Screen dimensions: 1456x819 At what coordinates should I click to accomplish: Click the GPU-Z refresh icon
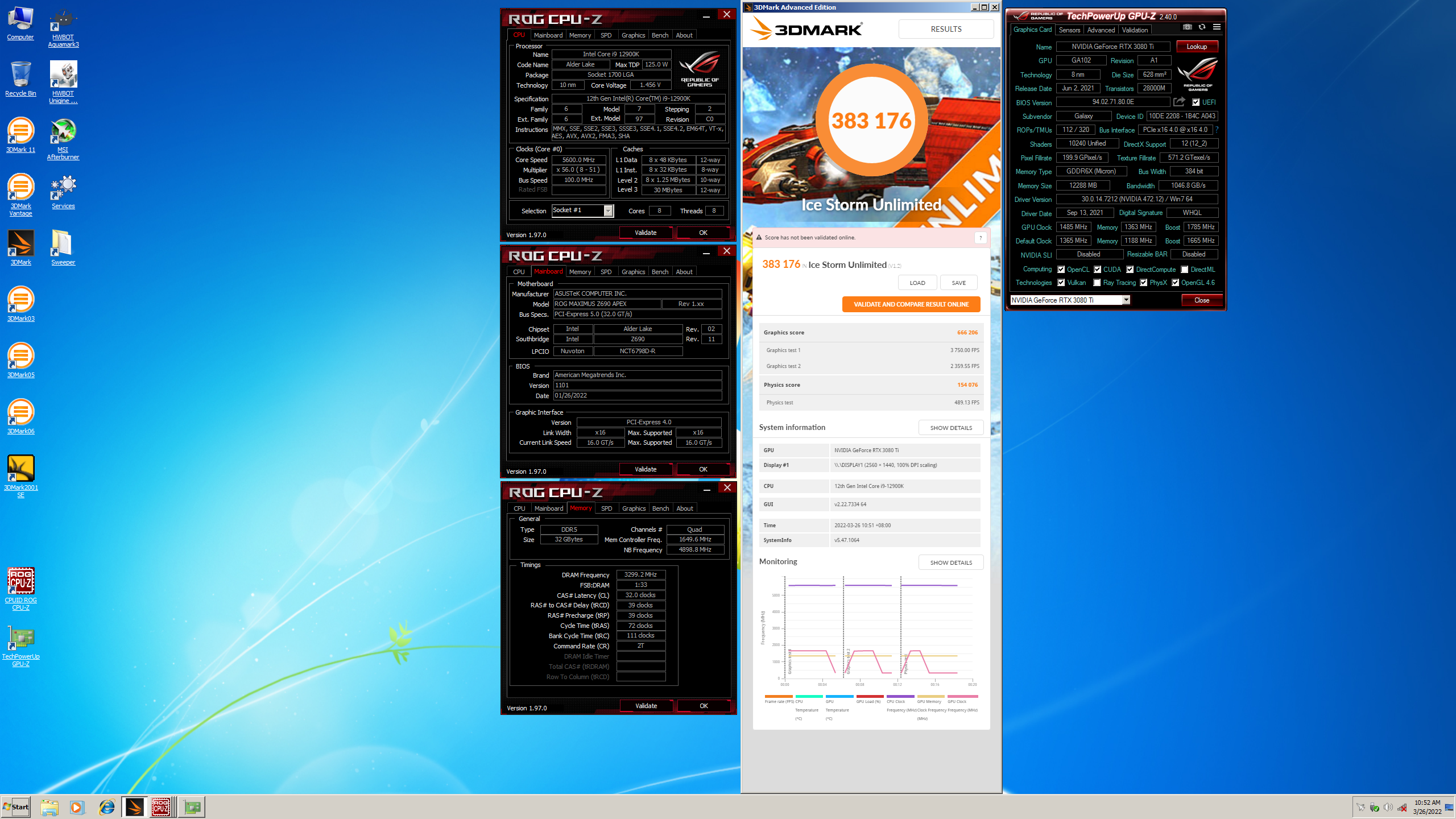pos(1202,27)
